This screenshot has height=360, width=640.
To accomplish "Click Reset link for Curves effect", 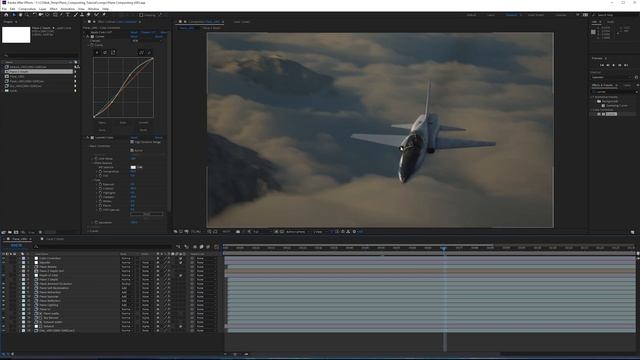I will pyautogui.click(x=134, y=36).
